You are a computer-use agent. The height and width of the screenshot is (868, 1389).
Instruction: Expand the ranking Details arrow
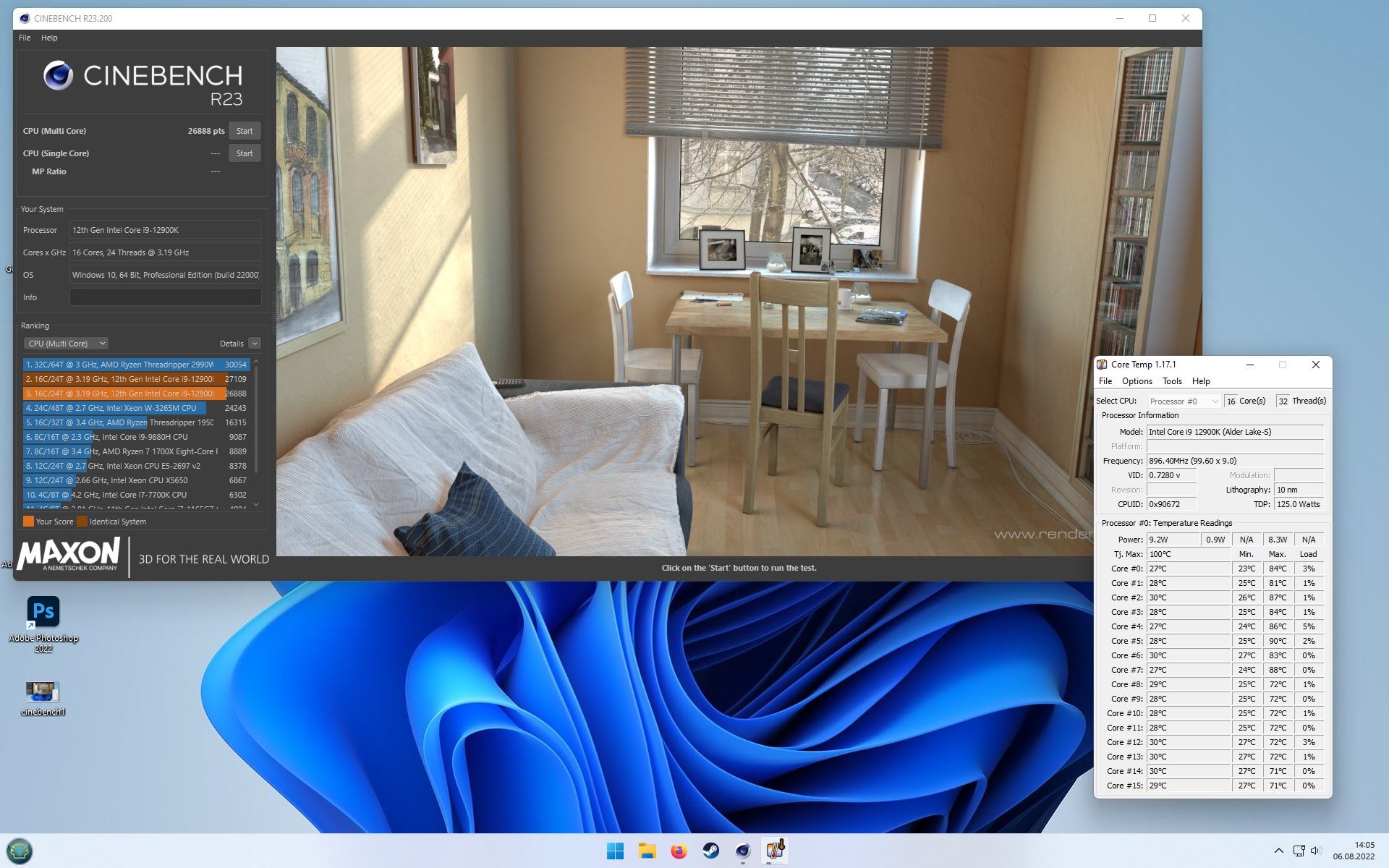254,344
